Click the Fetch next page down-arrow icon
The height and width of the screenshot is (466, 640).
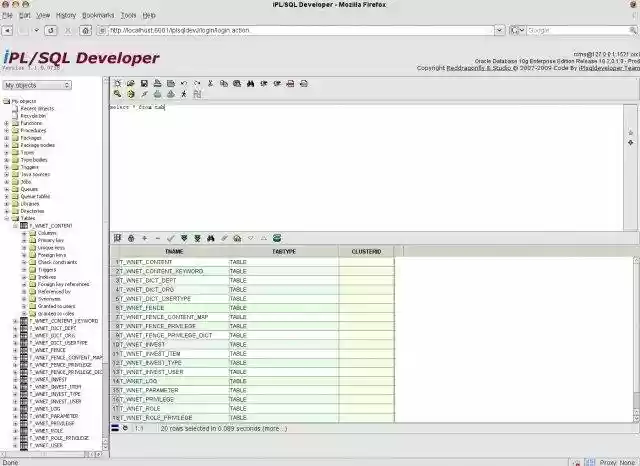184,238
